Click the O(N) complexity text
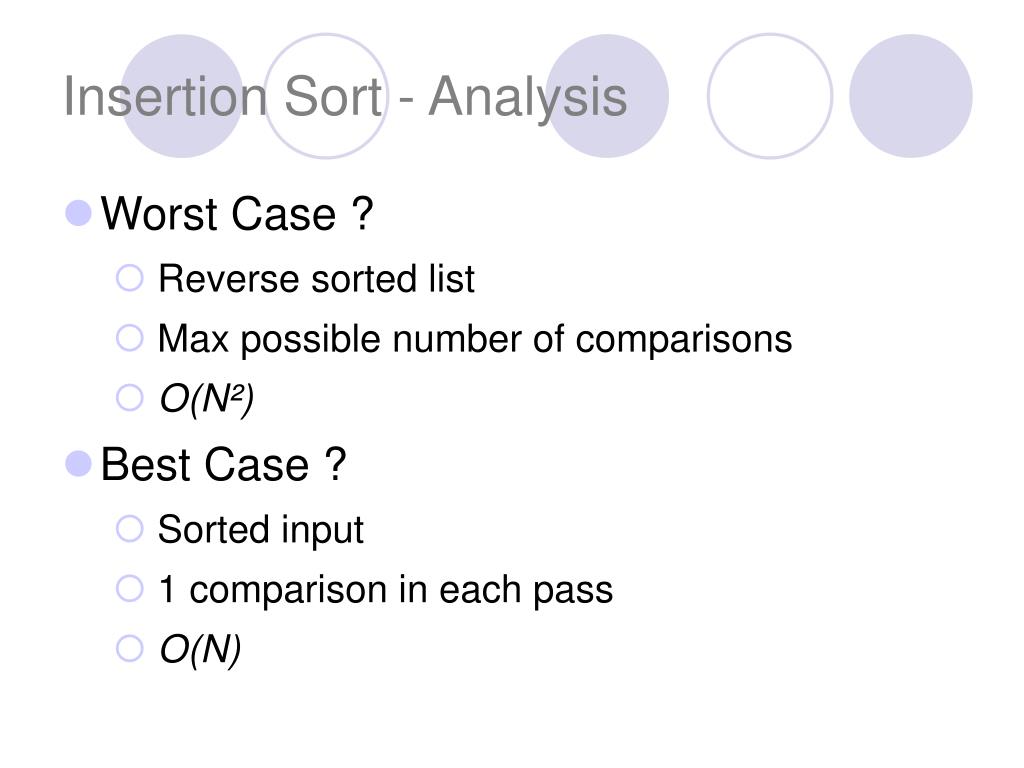 tap(200, 650)
